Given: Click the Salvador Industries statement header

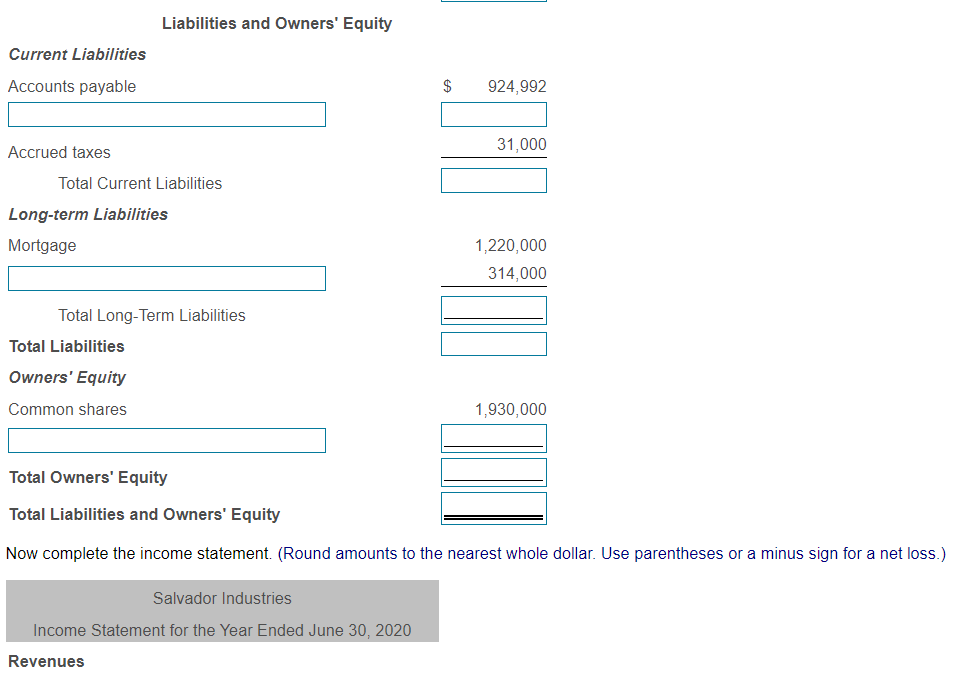Looking at the screenshot, I should click(221, 598).
